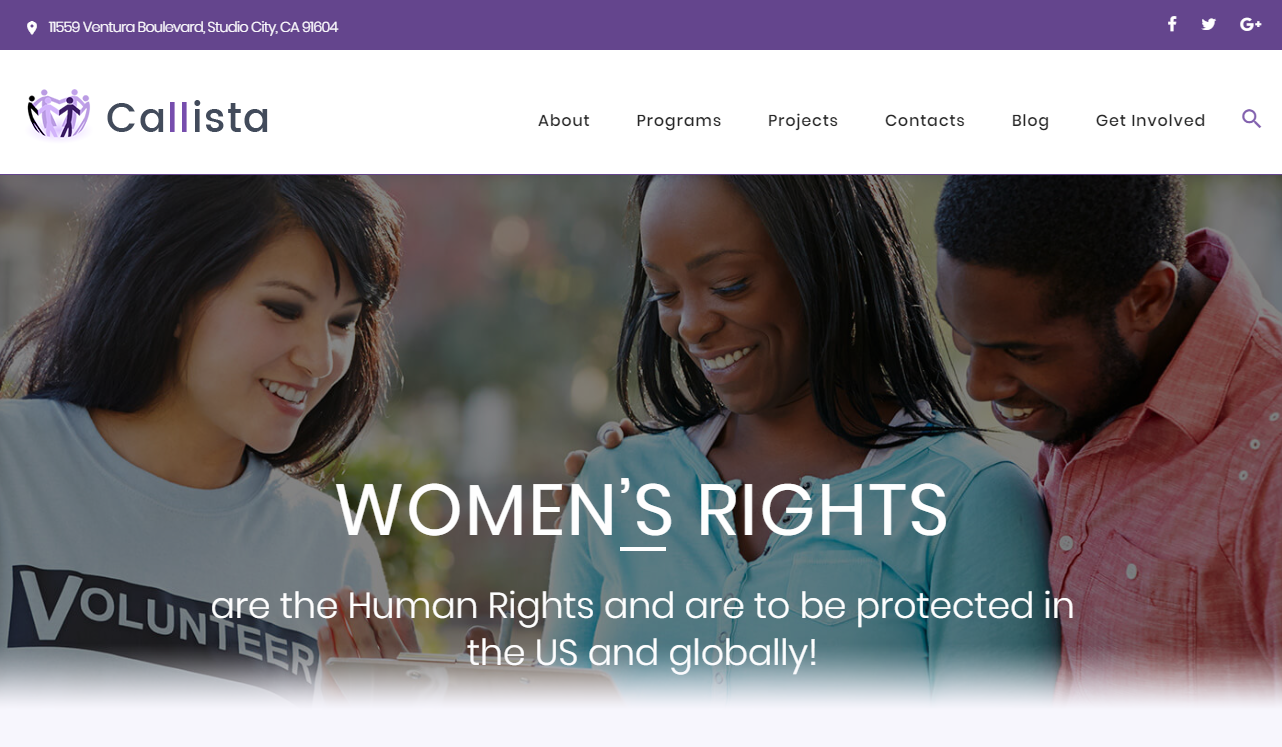Click the purple search magnifier icon
The height and width of the screenshot is (747, 1282).
[1251, 119]
